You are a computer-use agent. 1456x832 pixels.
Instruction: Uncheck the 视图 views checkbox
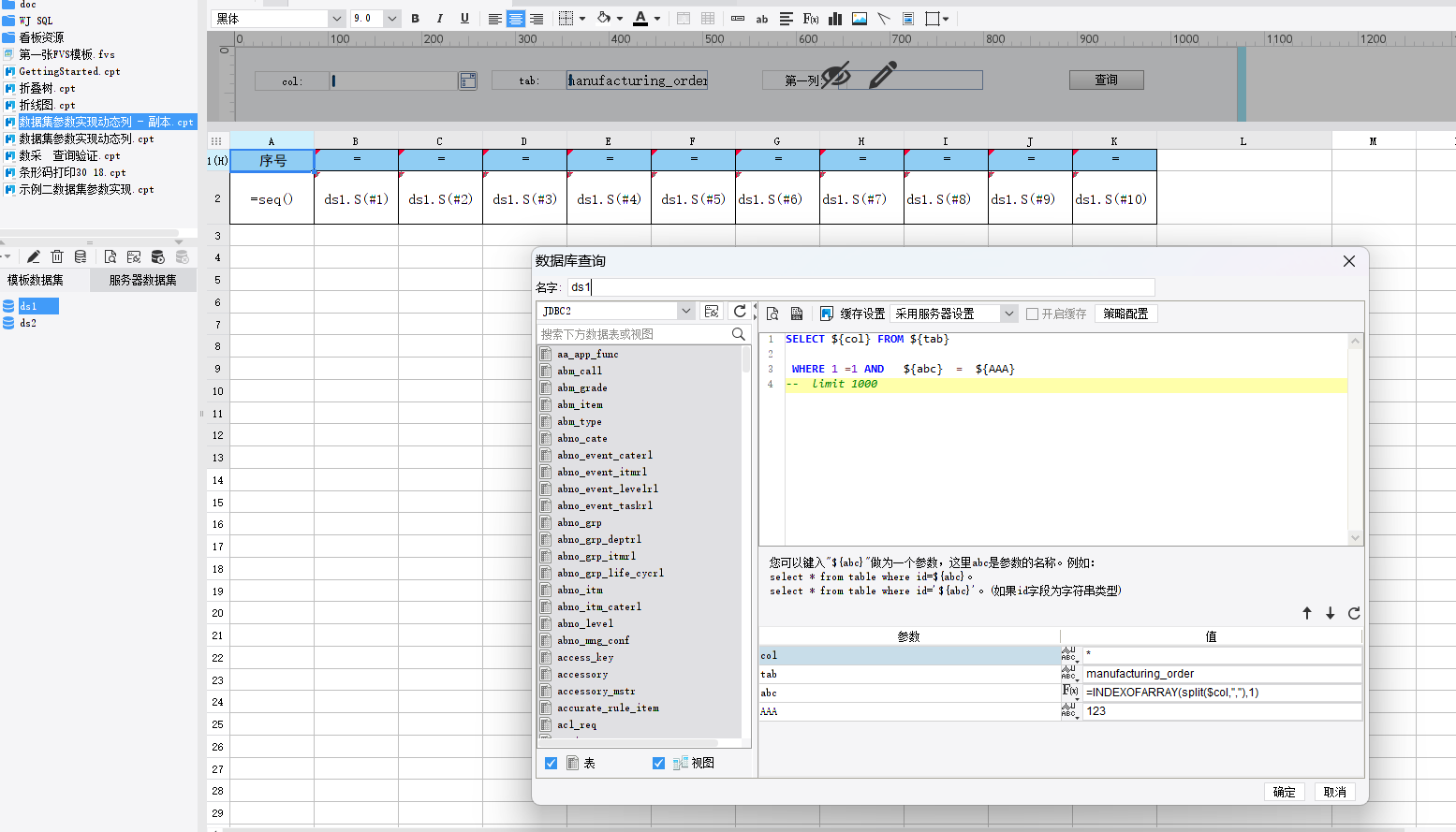pyautogui.click(x=658, y=763)
